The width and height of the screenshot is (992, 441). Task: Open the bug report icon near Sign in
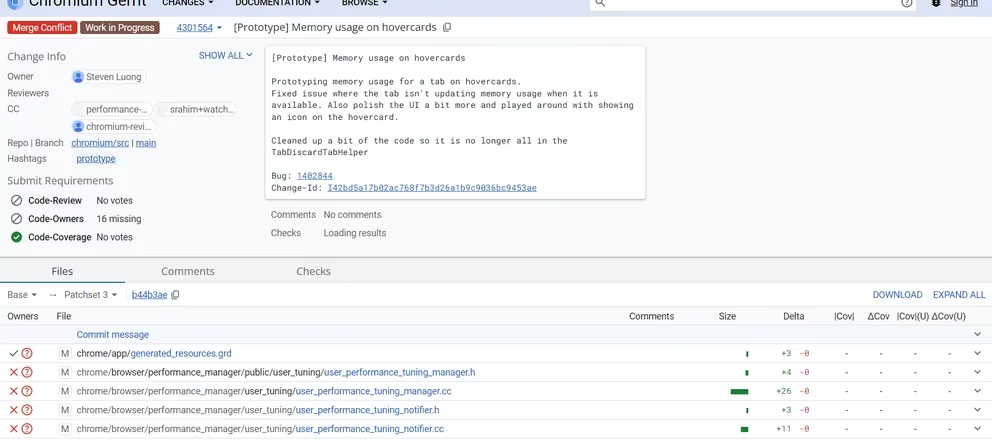pyautogui.click(x=936, y=3)
